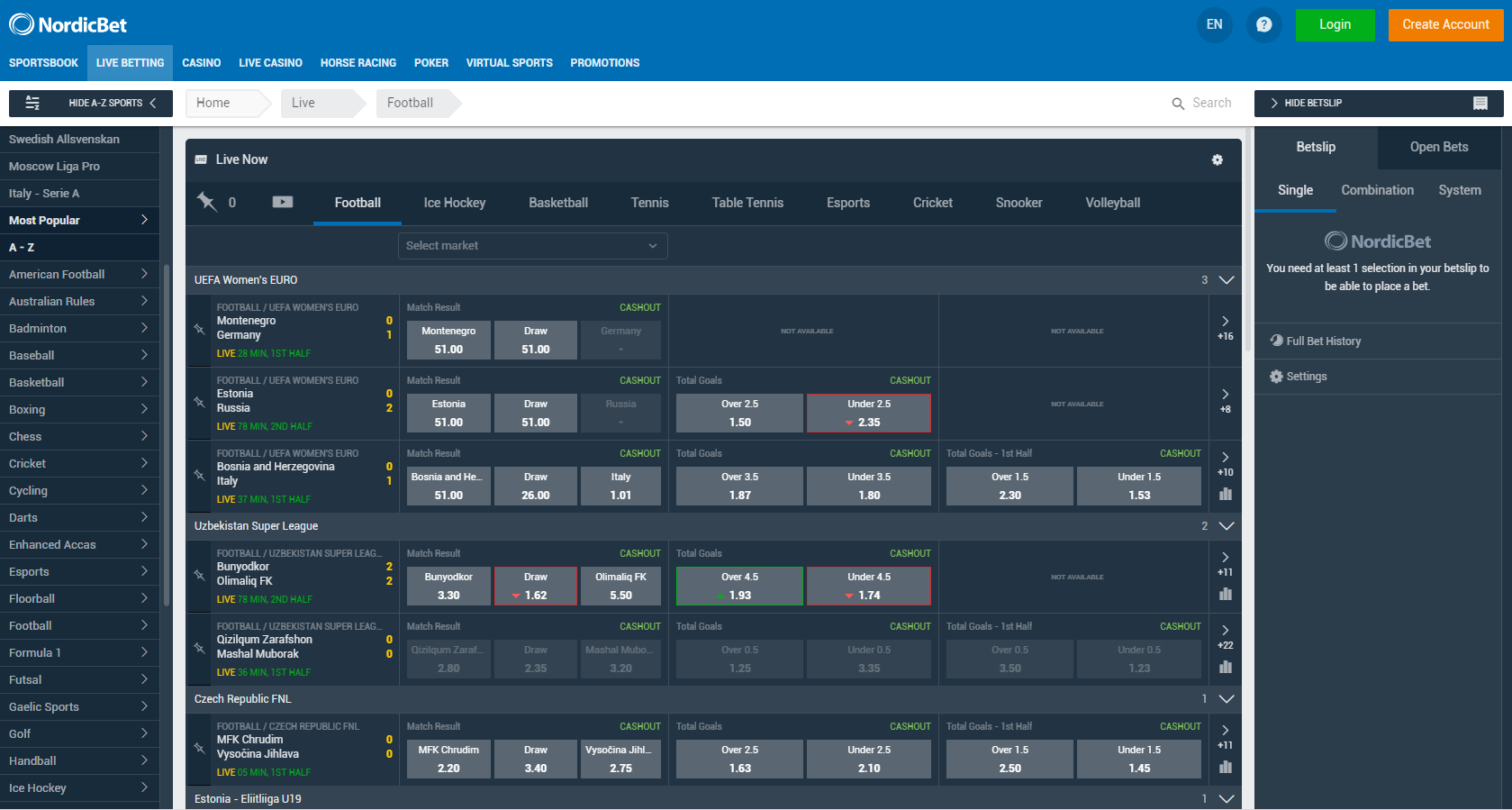Open statistics icon for MFK Chrudim match
The image size is (1512, 810).
coord(1225,767)
